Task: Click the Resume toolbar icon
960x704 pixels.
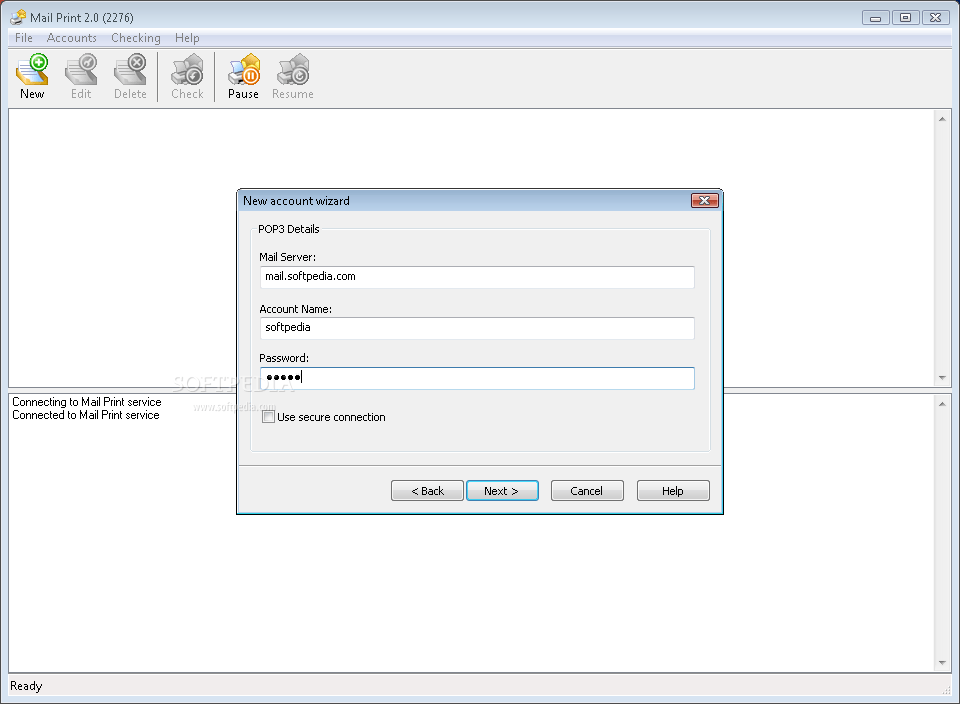Action: click(293, 77)
